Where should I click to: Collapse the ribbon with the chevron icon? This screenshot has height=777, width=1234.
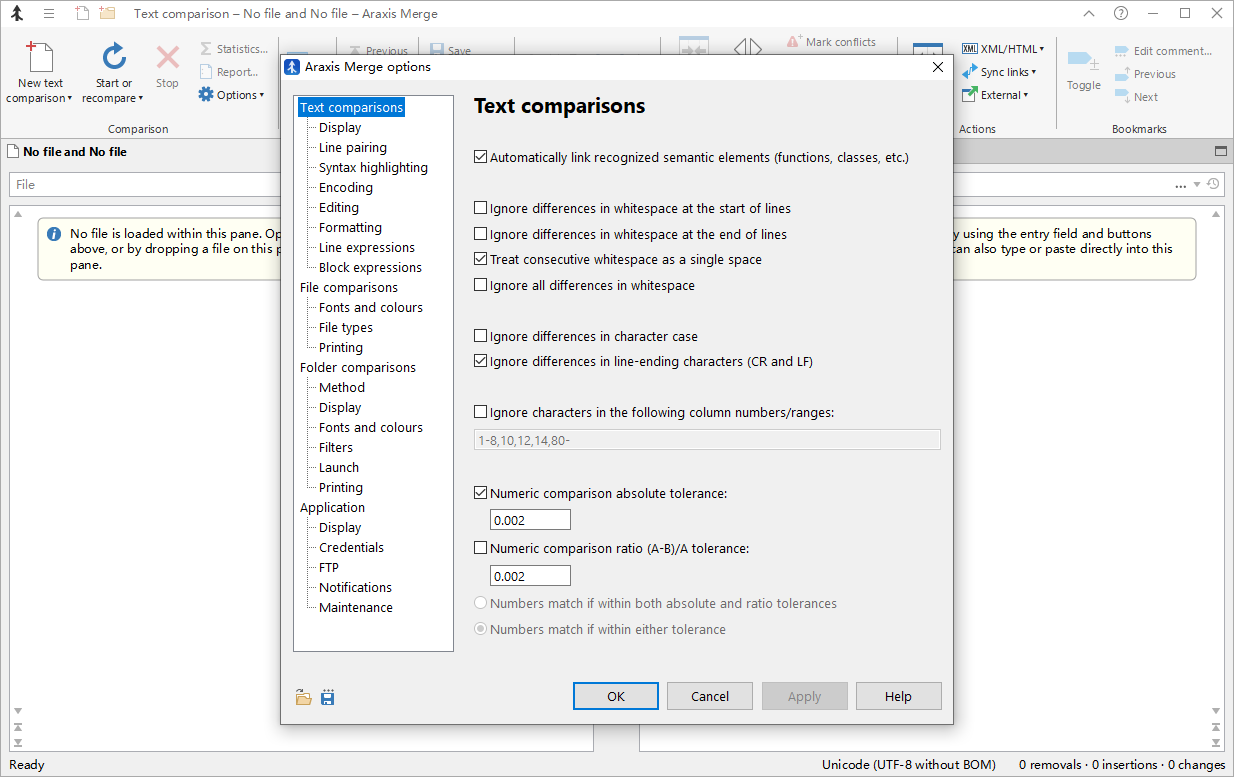coord(1091,14)
